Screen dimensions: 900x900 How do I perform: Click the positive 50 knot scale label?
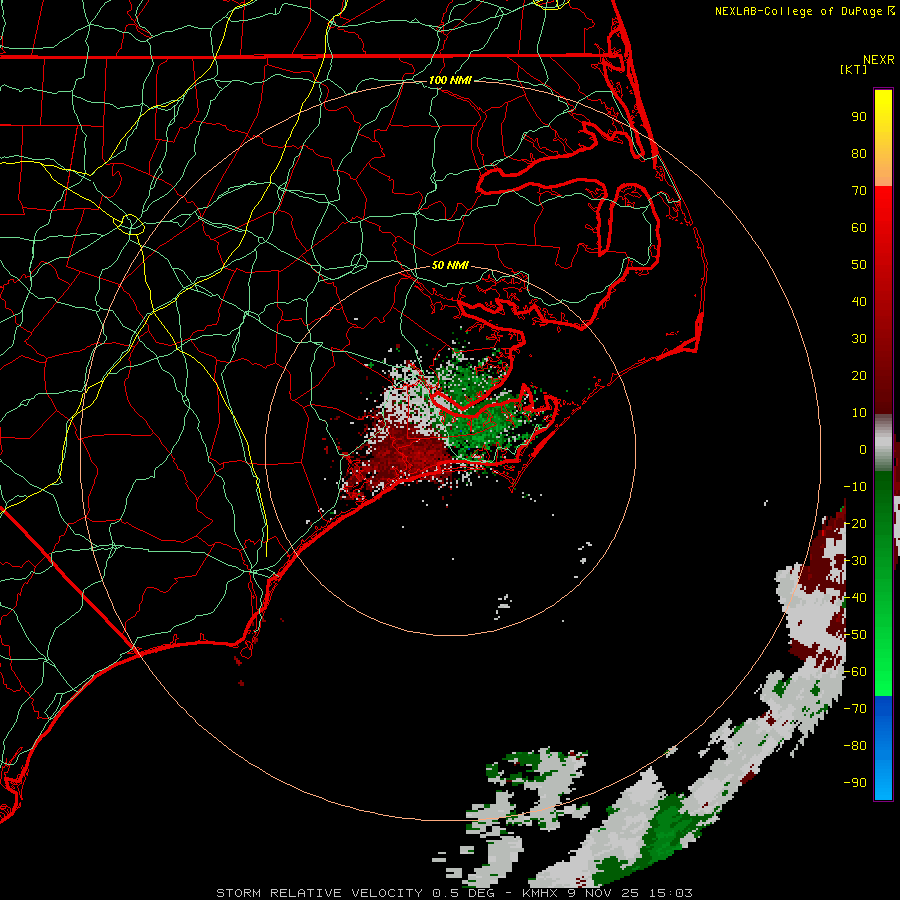[x=859, y=265]
